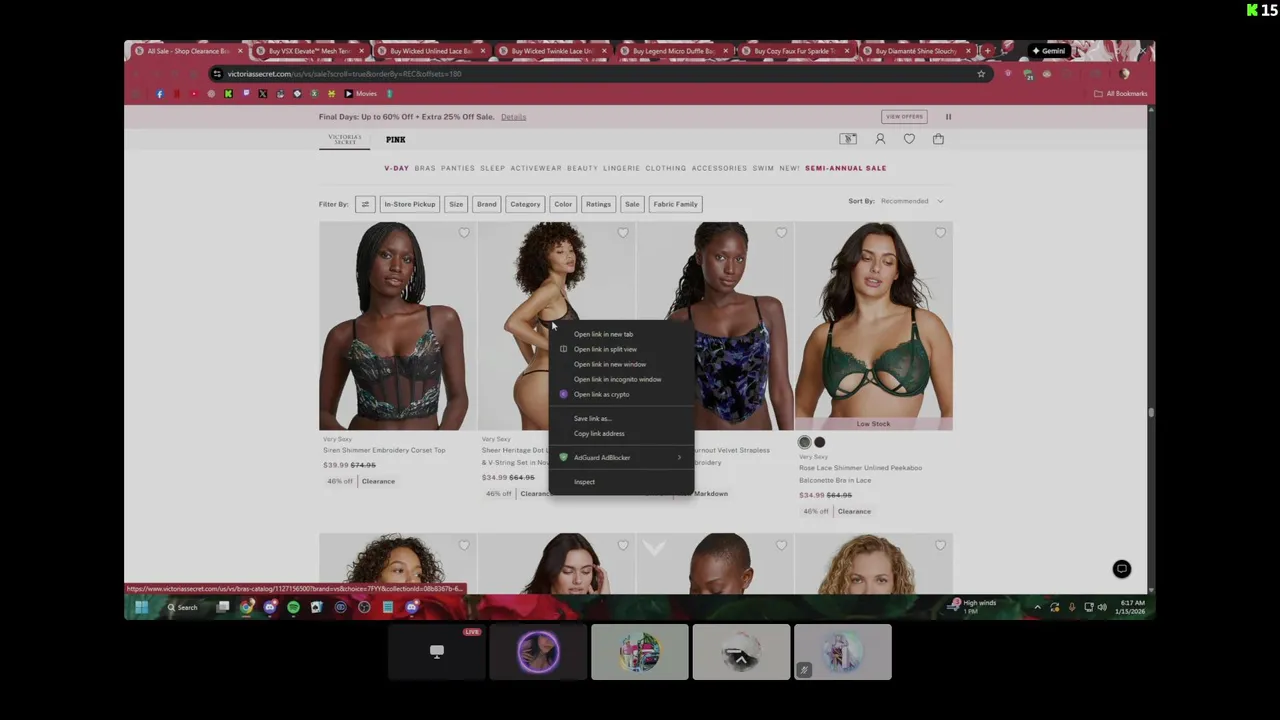Open Rose Lace Shimmer Unlined Peekaboo product title
Image resolution: width=1280 pixels, height=720 pixels.
pyautogui.click(x=860, y=474)
